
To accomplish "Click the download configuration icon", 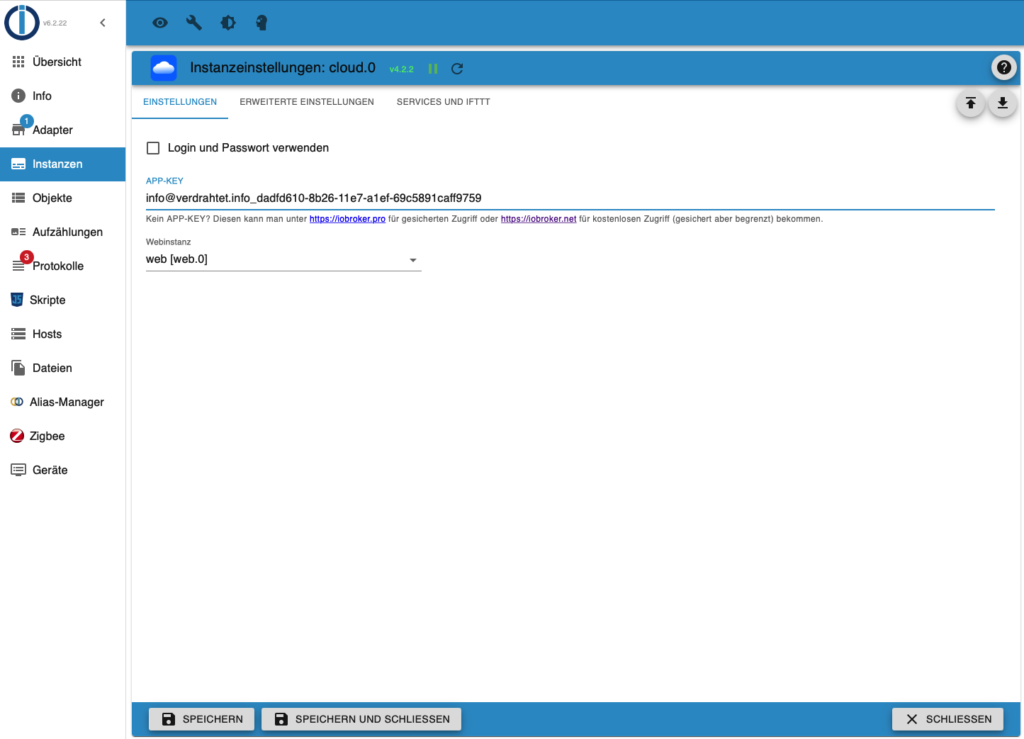I will (1002, 103).
